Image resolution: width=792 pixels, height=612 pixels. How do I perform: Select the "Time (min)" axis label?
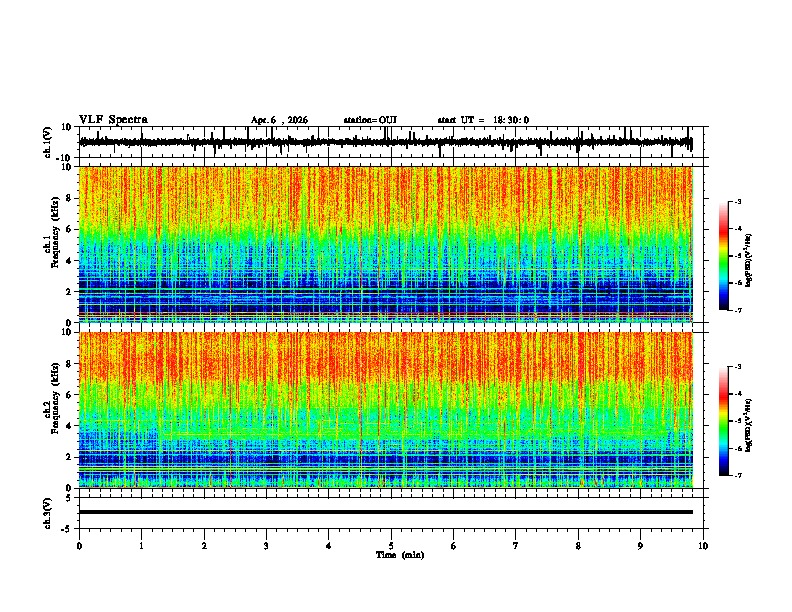400,555
